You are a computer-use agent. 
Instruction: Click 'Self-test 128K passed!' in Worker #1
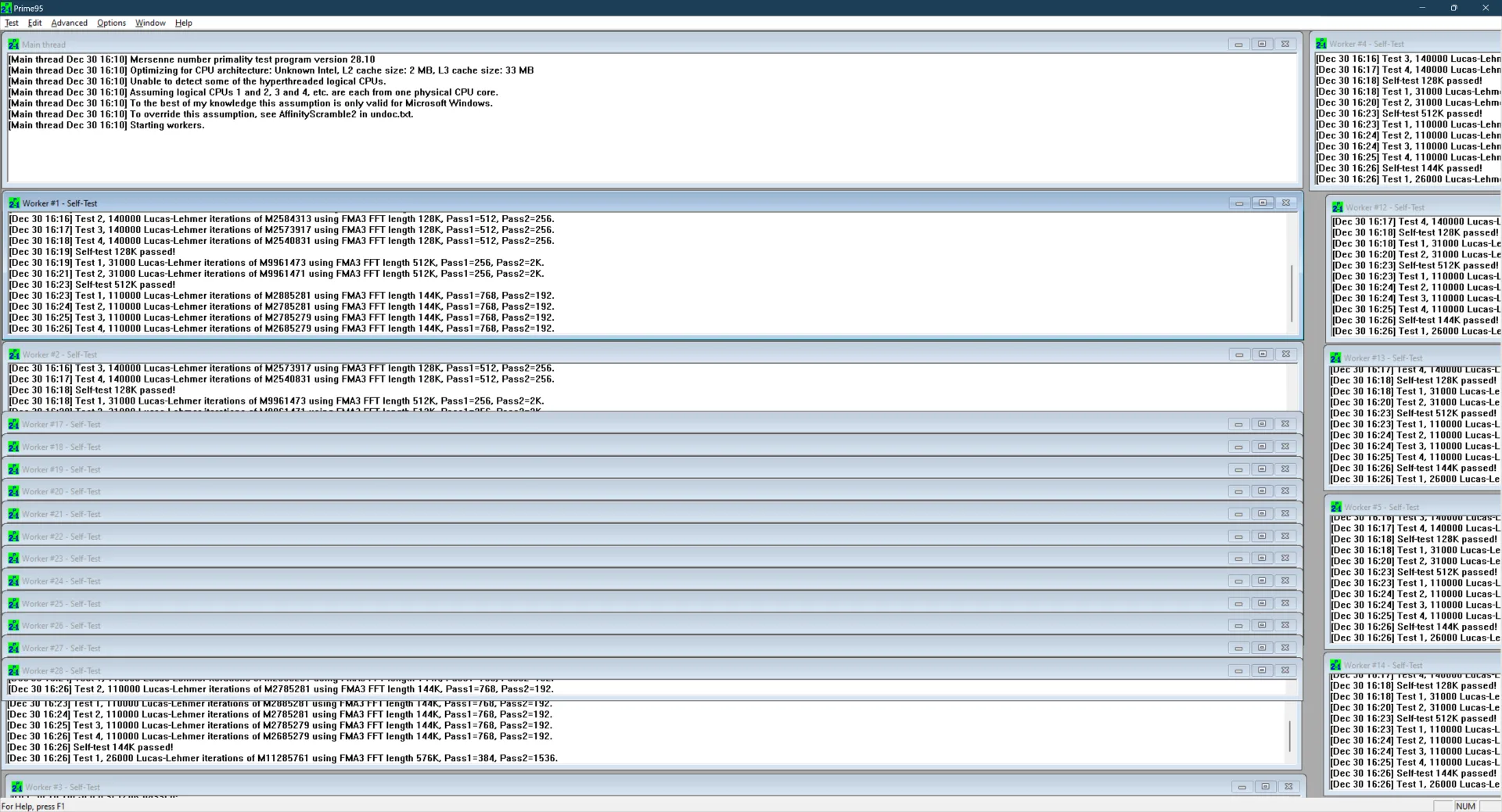click(125, 252)
